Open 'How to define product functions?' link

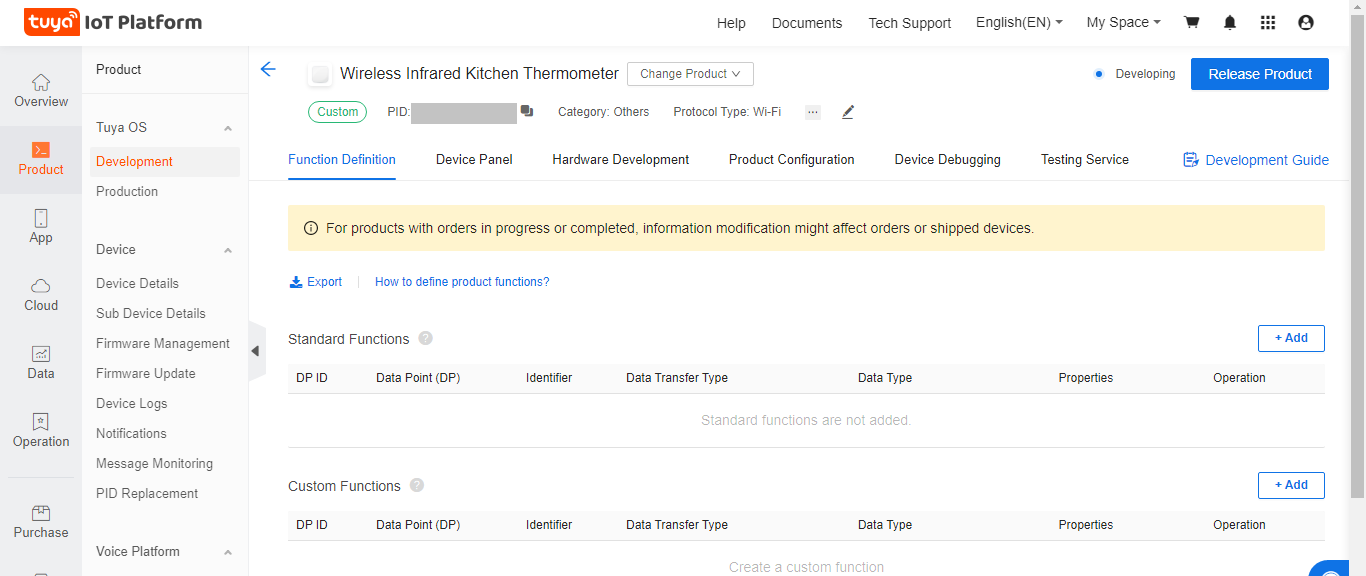tap(462, 282)
